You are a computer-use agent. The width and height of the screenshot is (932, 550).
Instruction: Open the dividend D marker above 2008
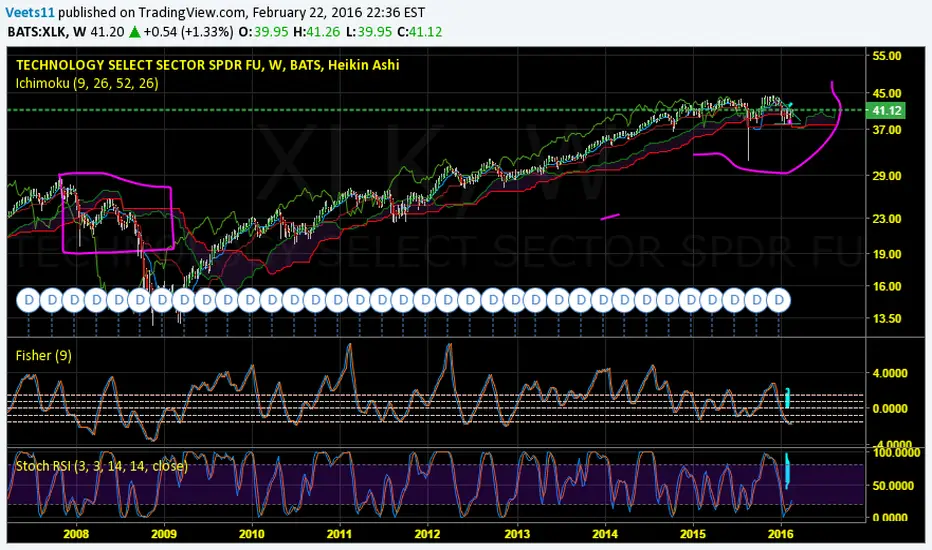[x=74, y=300]
